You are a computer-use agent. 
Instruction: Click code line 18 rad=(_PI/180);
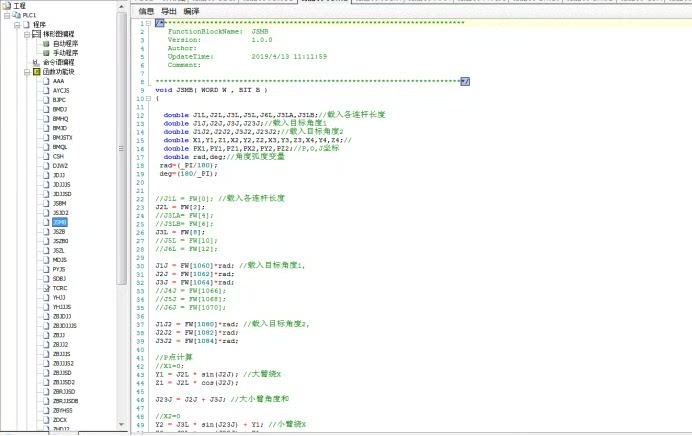click(x=189, y=165)
